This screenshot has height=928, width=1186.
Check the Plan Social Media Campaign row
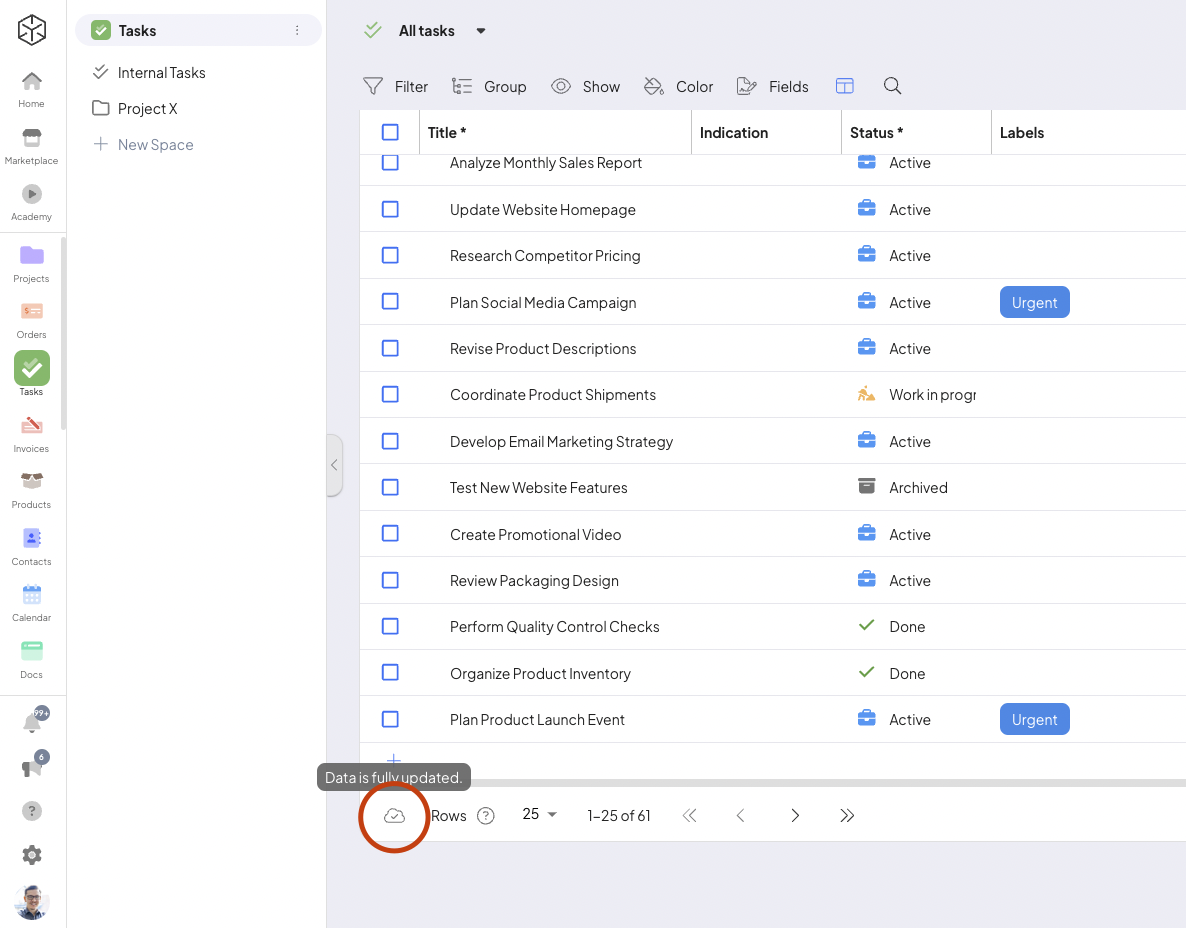(x=390, y=302)
